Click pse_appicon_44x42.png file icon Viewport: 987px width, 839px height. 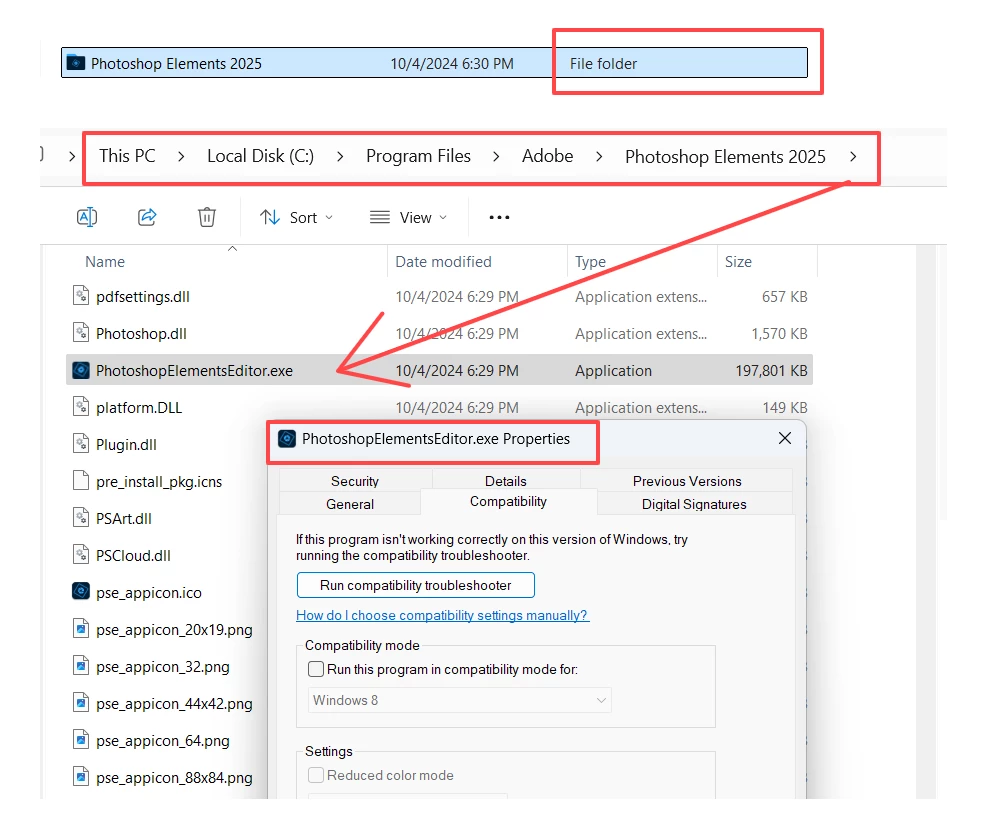tap(81, 703)
